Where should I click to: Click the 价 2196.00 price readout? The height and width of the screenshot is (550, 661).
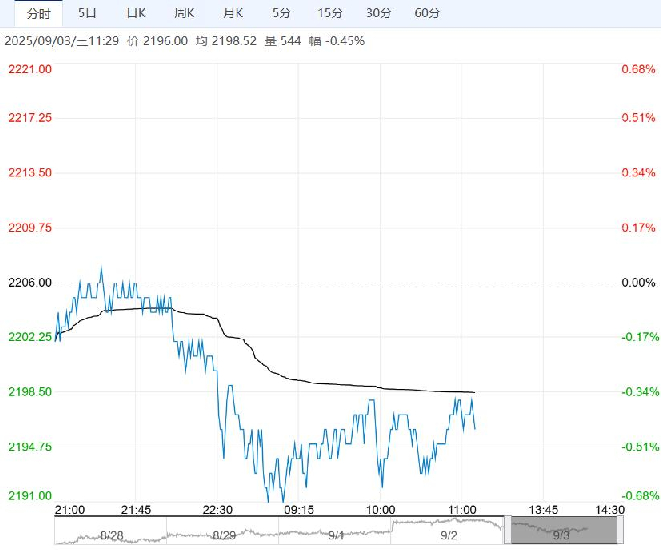(158, 41)
